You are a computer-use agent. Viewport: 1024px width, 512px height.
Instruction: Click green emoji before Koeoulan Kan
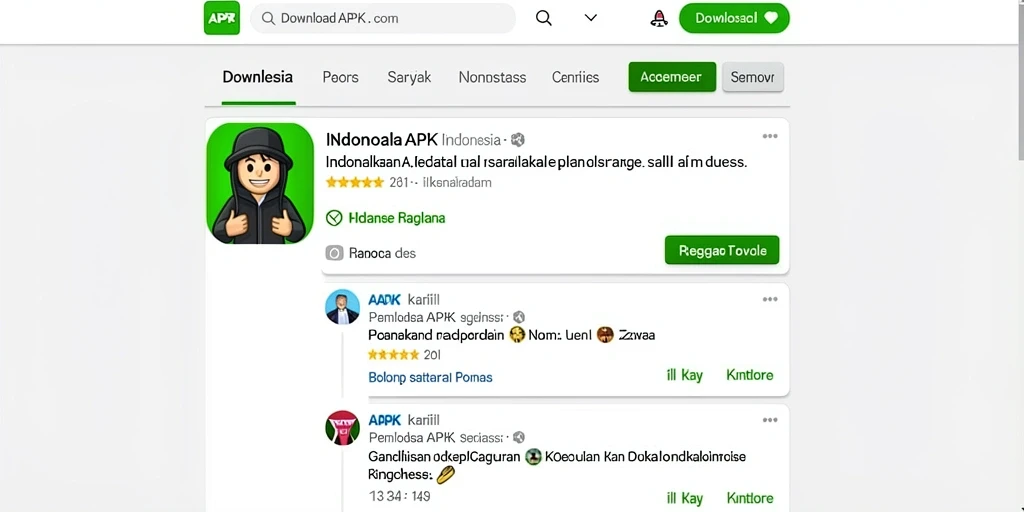pos(534,457)
